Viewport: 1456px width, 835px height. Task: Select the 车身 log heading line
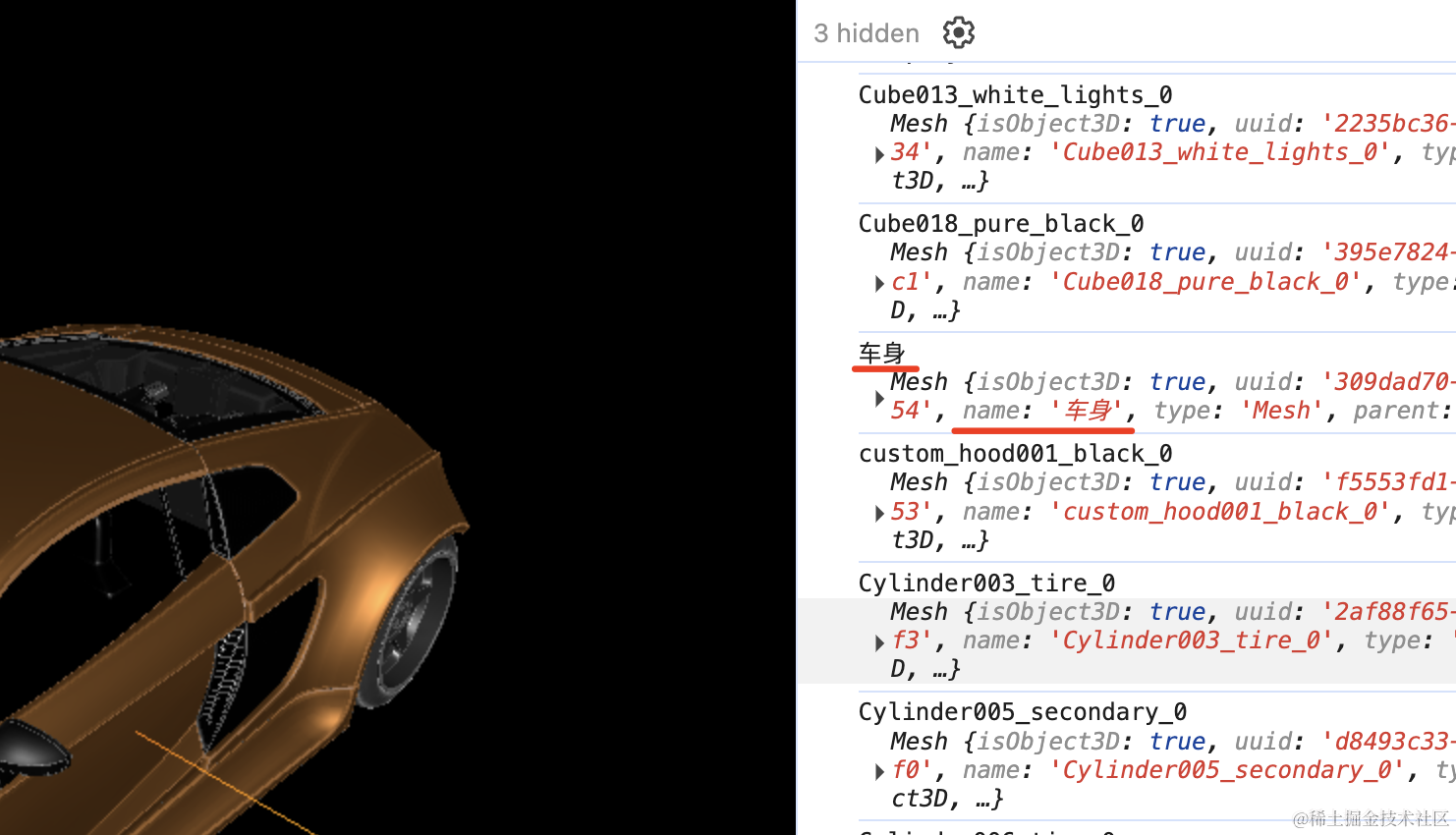882,353
